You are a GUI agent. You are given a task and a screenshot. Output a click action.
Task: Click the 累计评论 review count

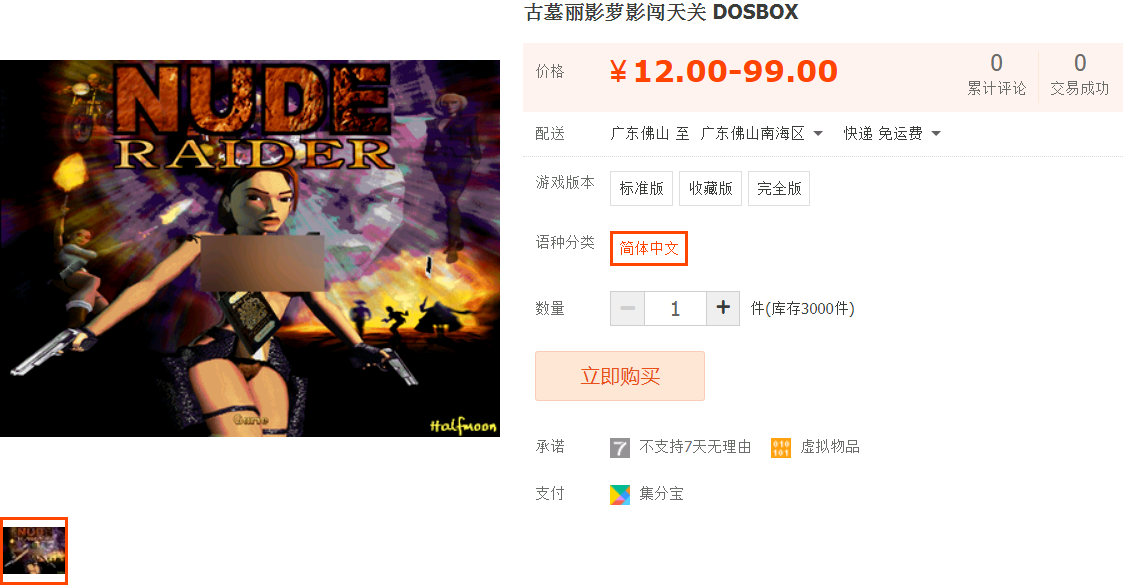(996, 74)
